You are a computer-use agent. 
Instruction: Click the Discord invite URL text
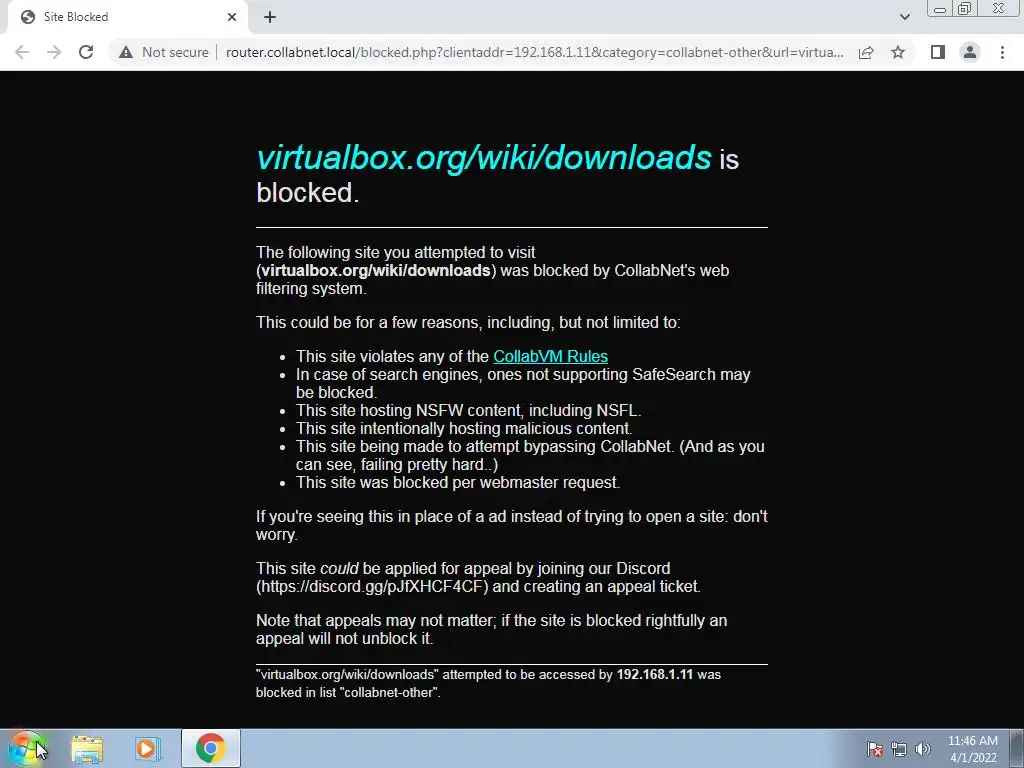(x=372, y=586)
